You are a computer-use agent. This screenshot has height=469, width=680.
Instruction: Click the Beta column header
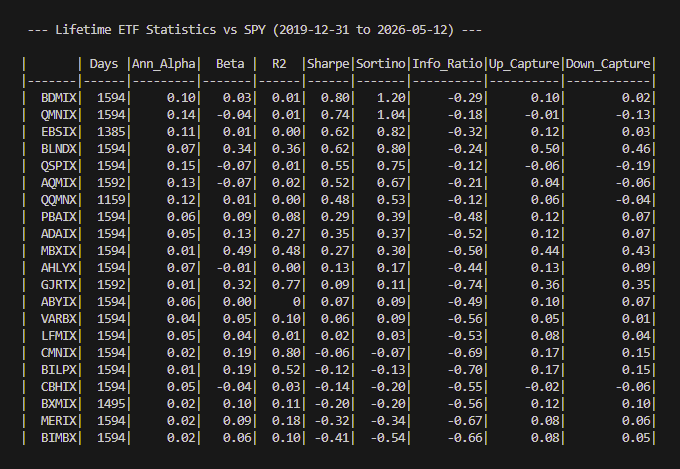point(230,64)
